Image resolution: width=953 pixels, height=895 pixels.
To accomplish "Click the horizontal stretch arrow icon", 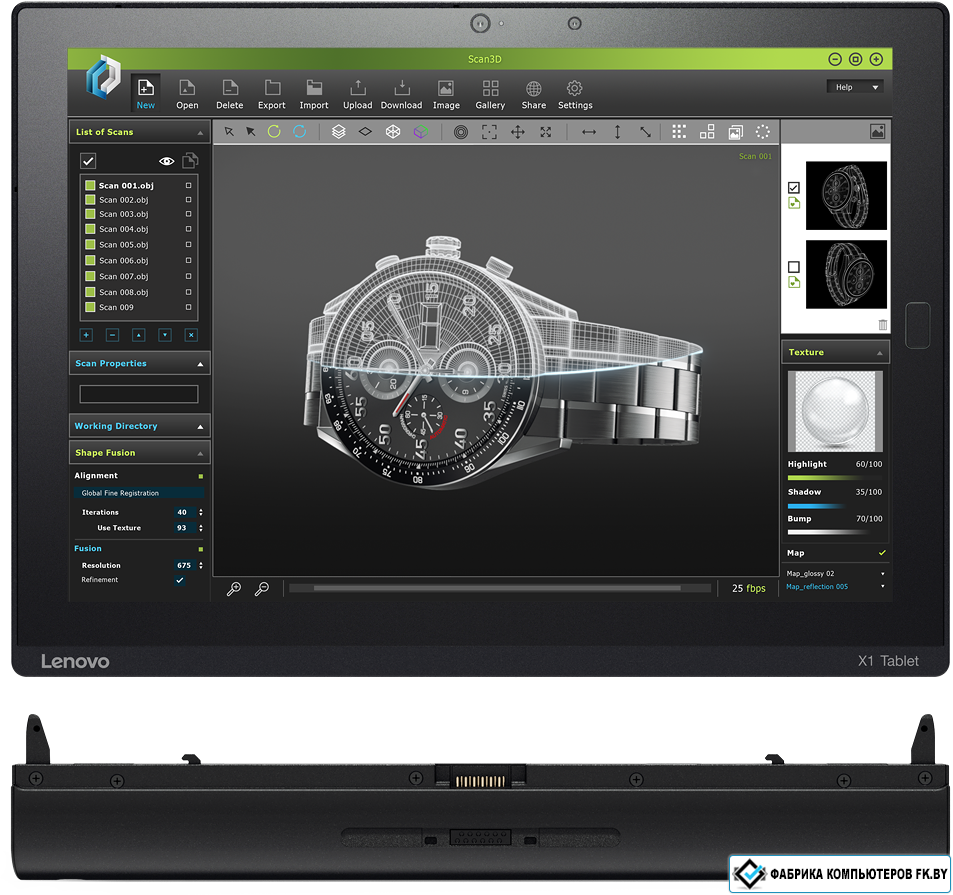I will [589, 132].
